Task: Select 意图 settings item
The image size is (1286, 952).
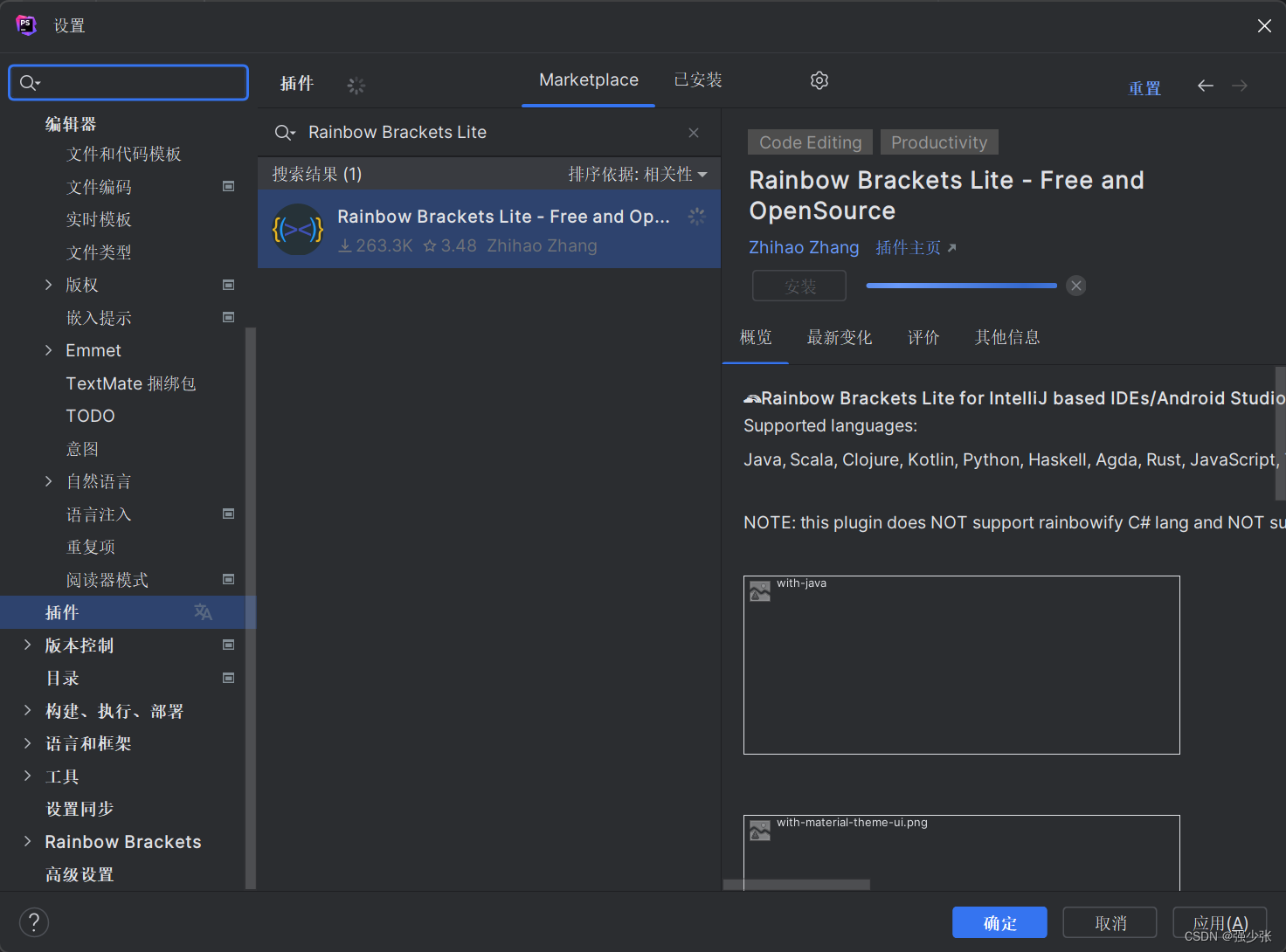Action: click(82, 449)
